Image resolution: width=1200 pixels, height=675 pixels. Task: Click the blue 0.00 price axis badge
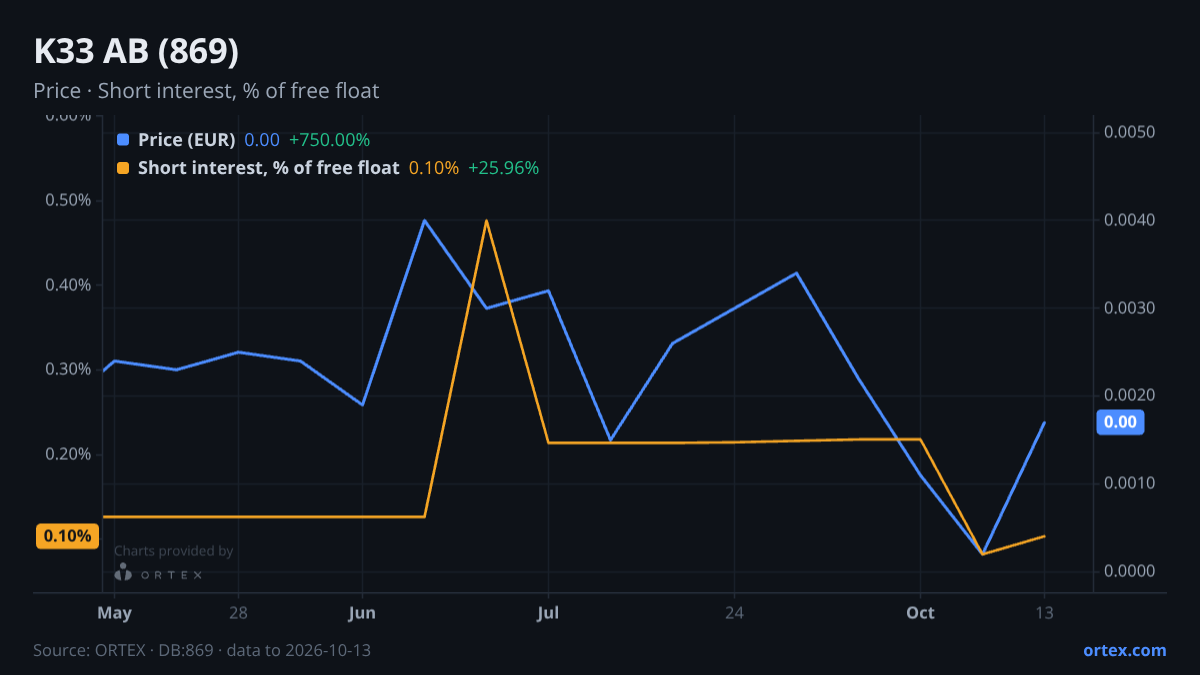click(1120, 422)
